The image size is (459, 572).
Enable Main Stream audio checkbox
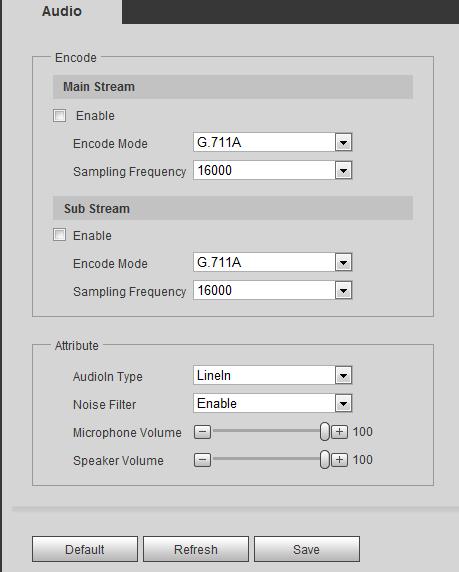point(59,116)
